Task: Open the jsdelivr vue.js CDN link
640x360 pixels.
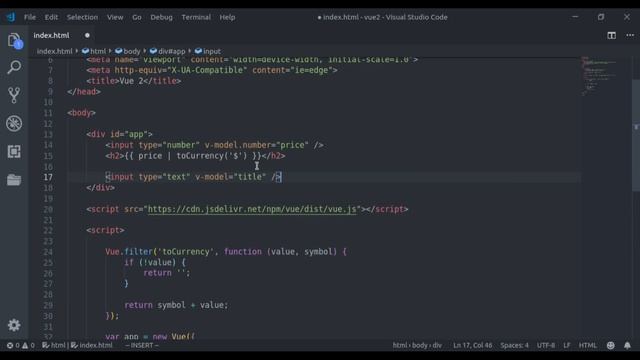Action: click(x=252, y=209)
